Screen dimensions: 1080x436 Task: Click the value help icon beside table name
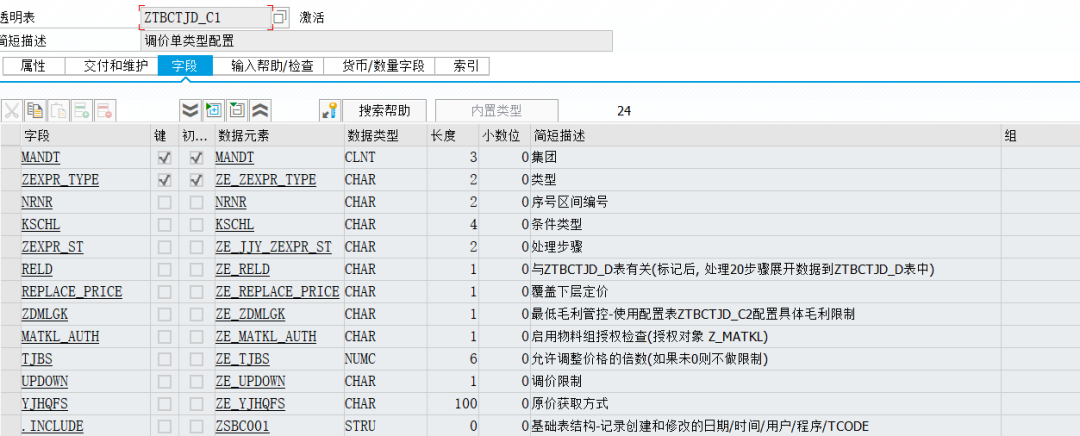(280, 18)
